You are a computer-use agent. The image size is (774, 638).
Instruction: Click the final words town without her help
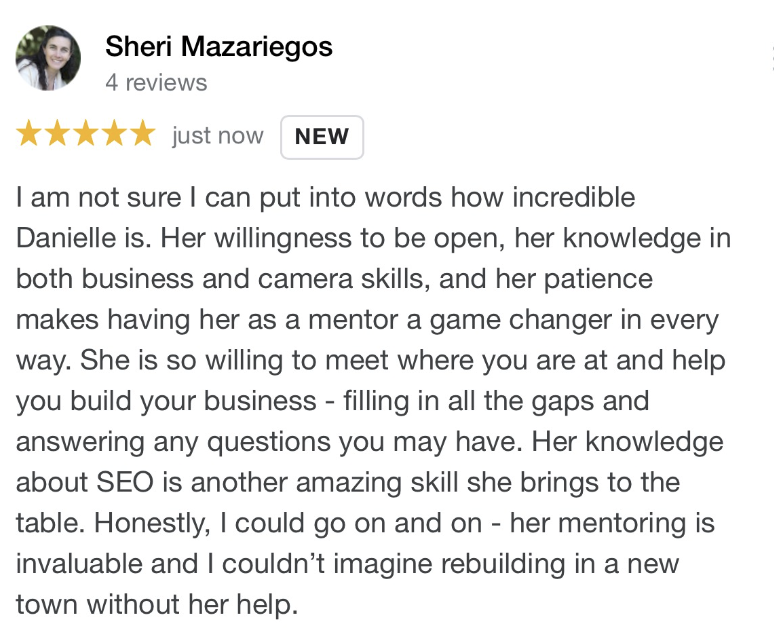coord(157,605)
